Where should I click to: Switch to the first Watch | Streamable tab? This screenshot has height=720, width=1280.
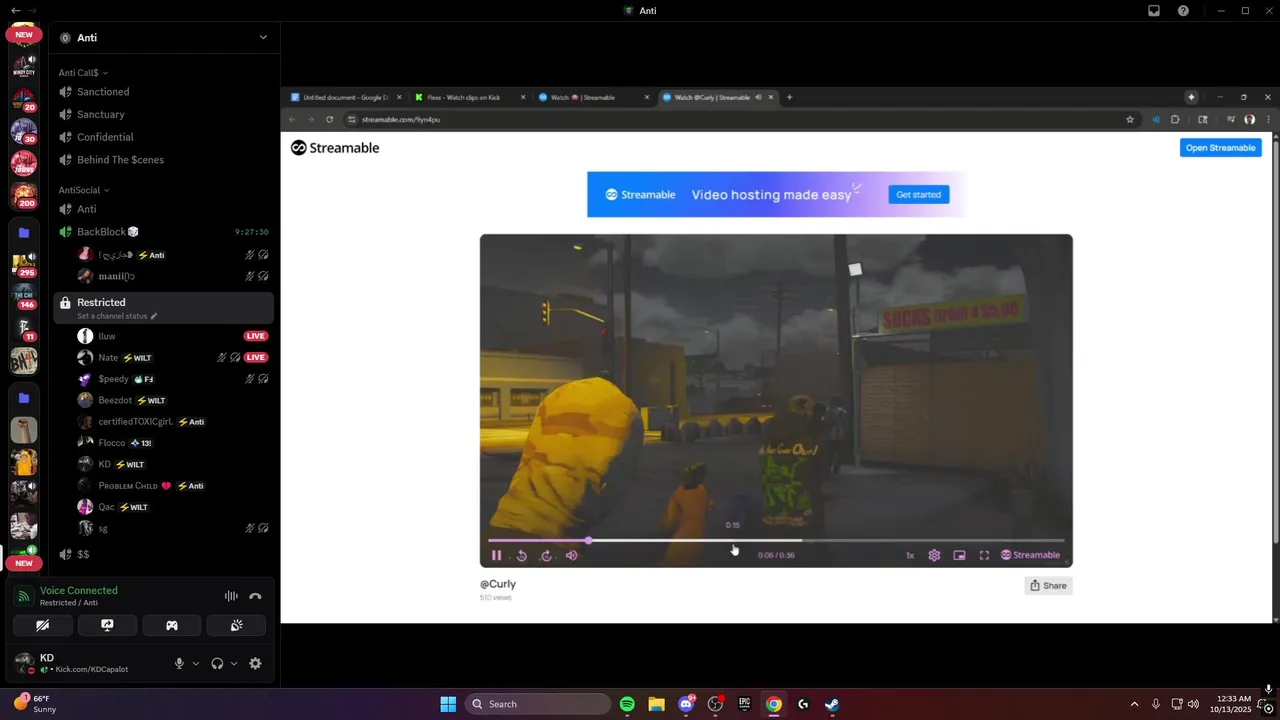[x=594, y=97]
